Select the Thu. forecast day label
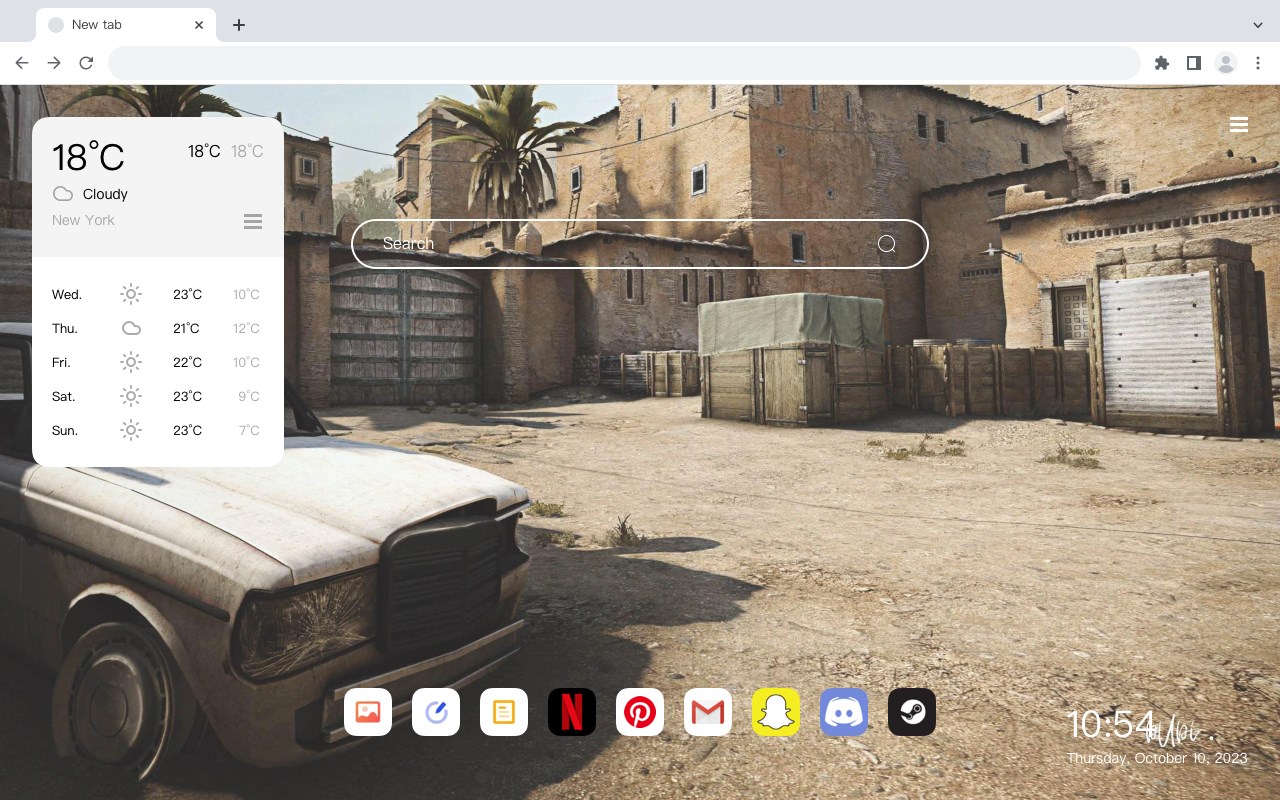Screen dimensions: 1280x800 pyautogui.click(x=65, y=328)
